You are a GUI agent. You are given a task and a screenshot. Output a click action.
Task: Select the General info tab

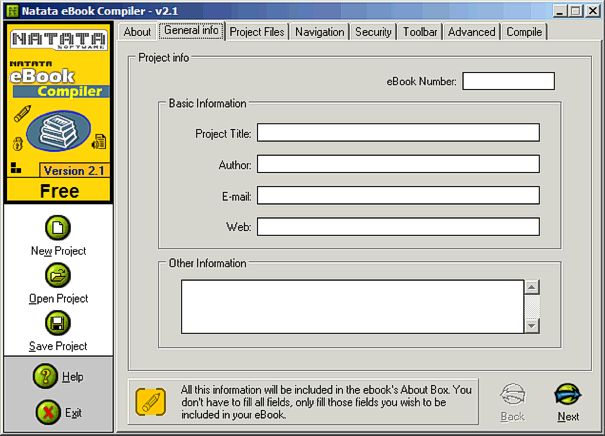pos(191,30)
